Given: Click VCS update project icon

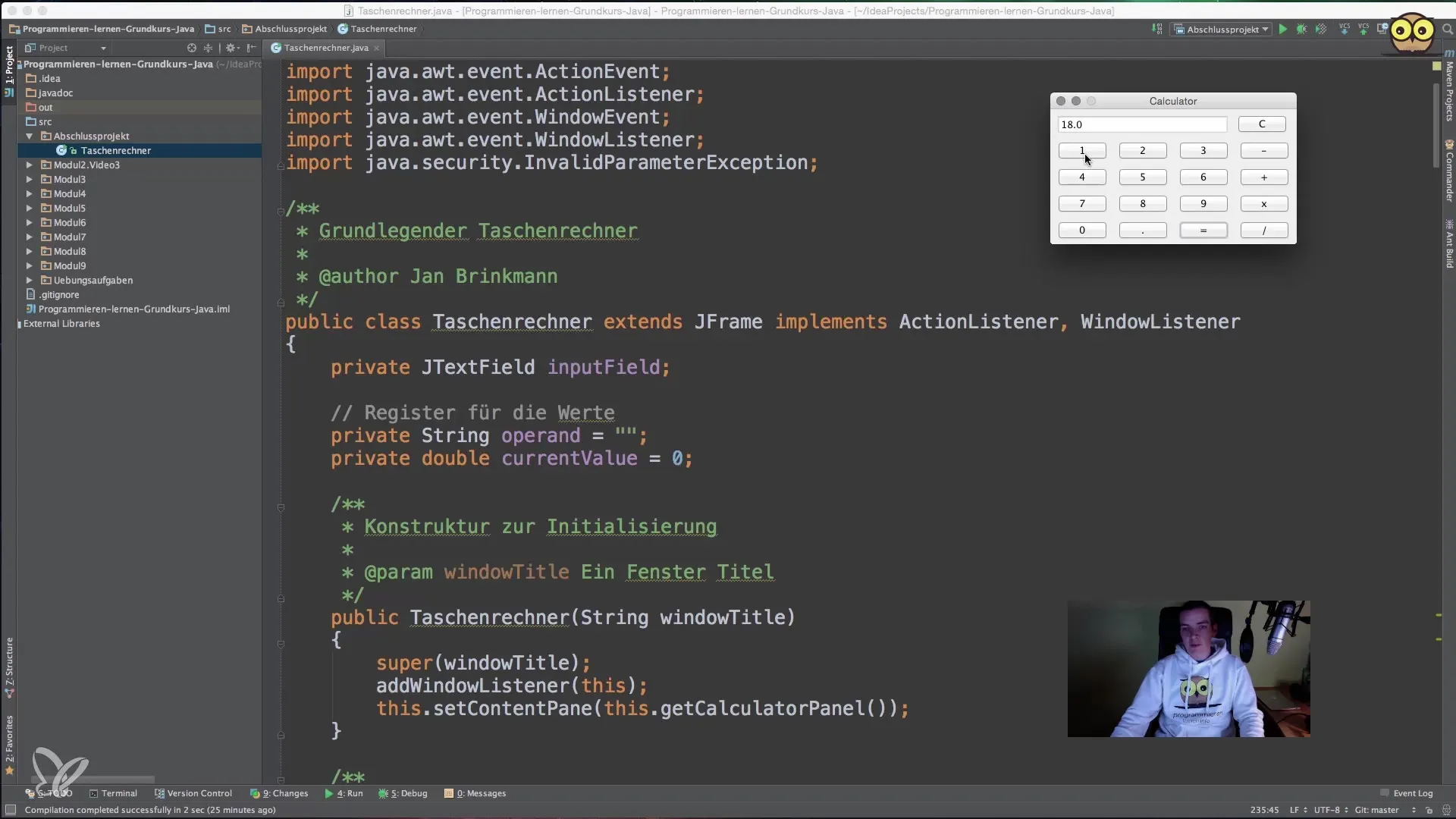Looking at the screenshot, I should tap(1345, 30).
